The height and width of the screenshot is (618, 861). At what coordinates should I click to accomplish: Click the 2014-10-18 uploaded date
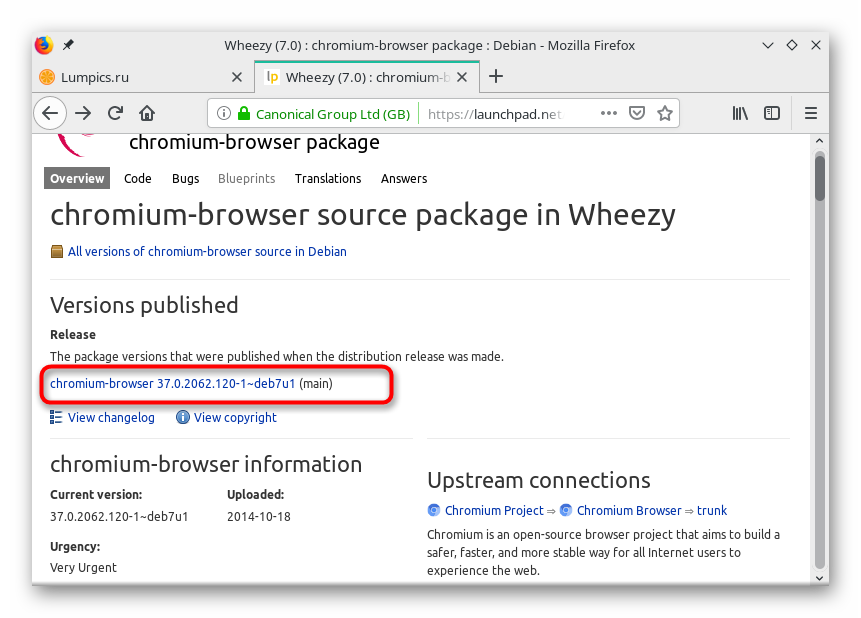pyautogui.click(x=259, y=516)
